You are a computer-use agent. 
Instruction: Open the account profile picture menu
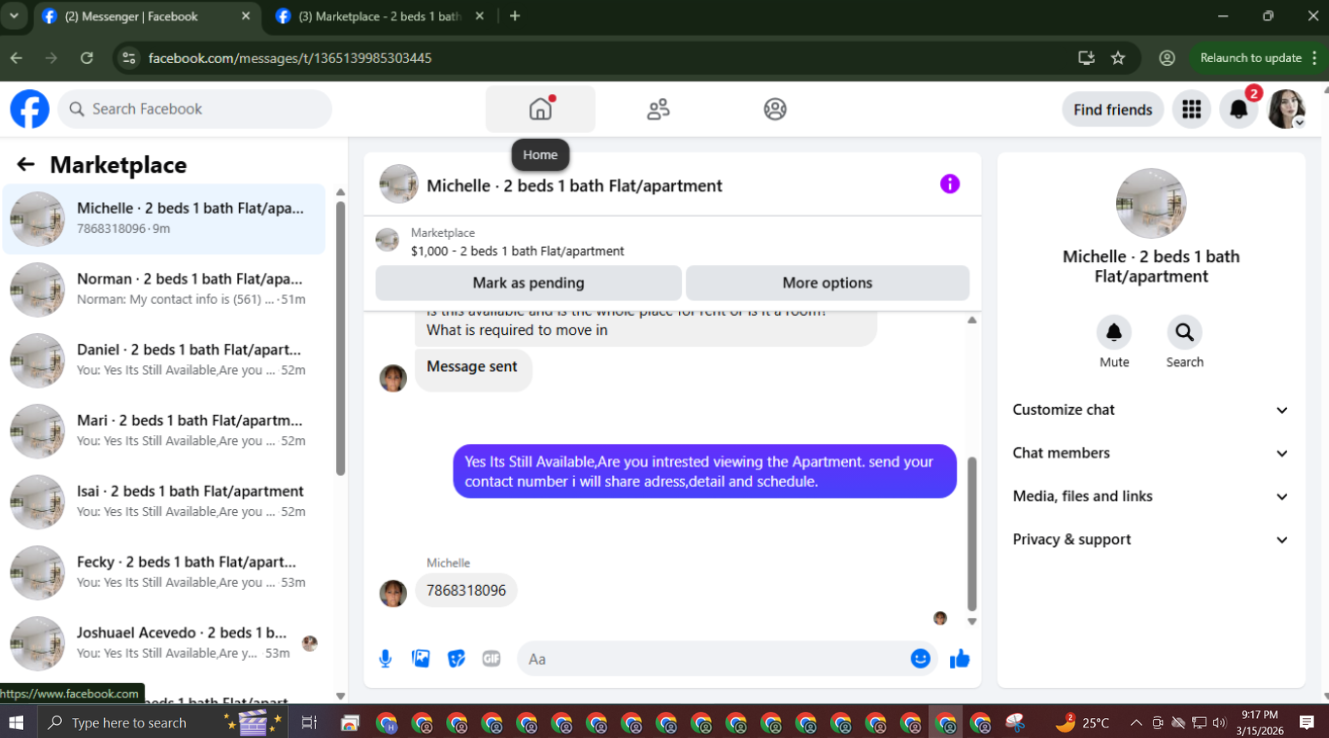[x=1287, y=109]
